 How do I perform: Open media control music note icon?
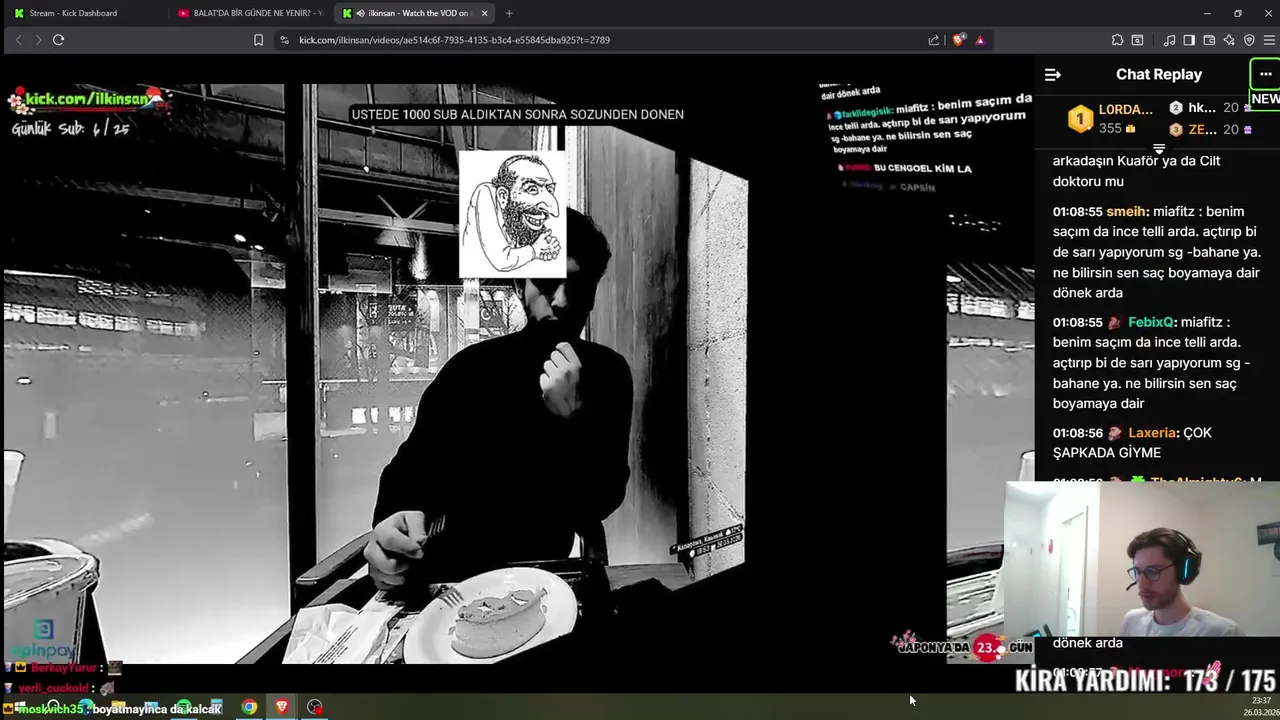1169,40
